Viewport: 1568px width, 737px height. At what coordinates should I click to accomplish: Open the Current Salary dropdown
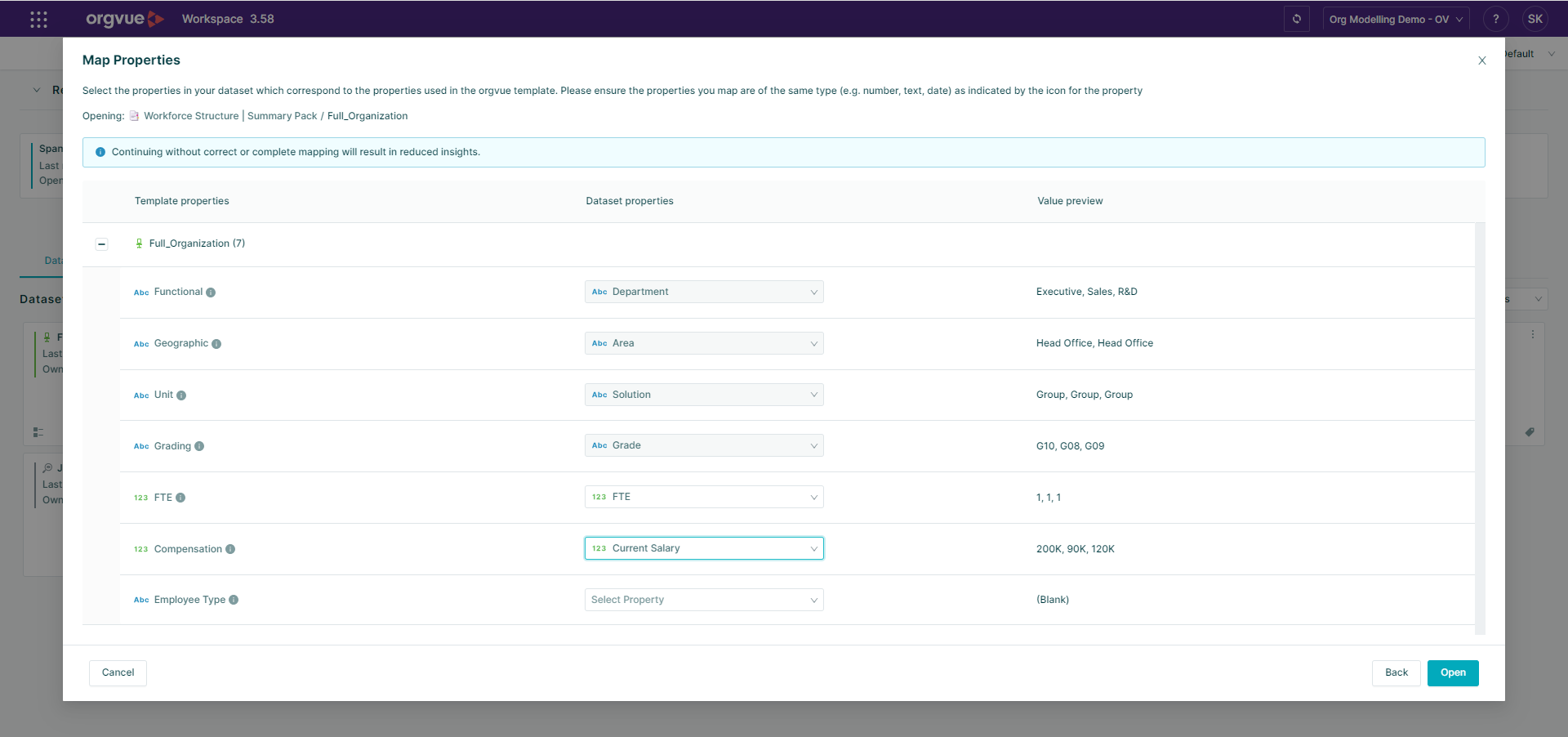click(x=703, y=548)
